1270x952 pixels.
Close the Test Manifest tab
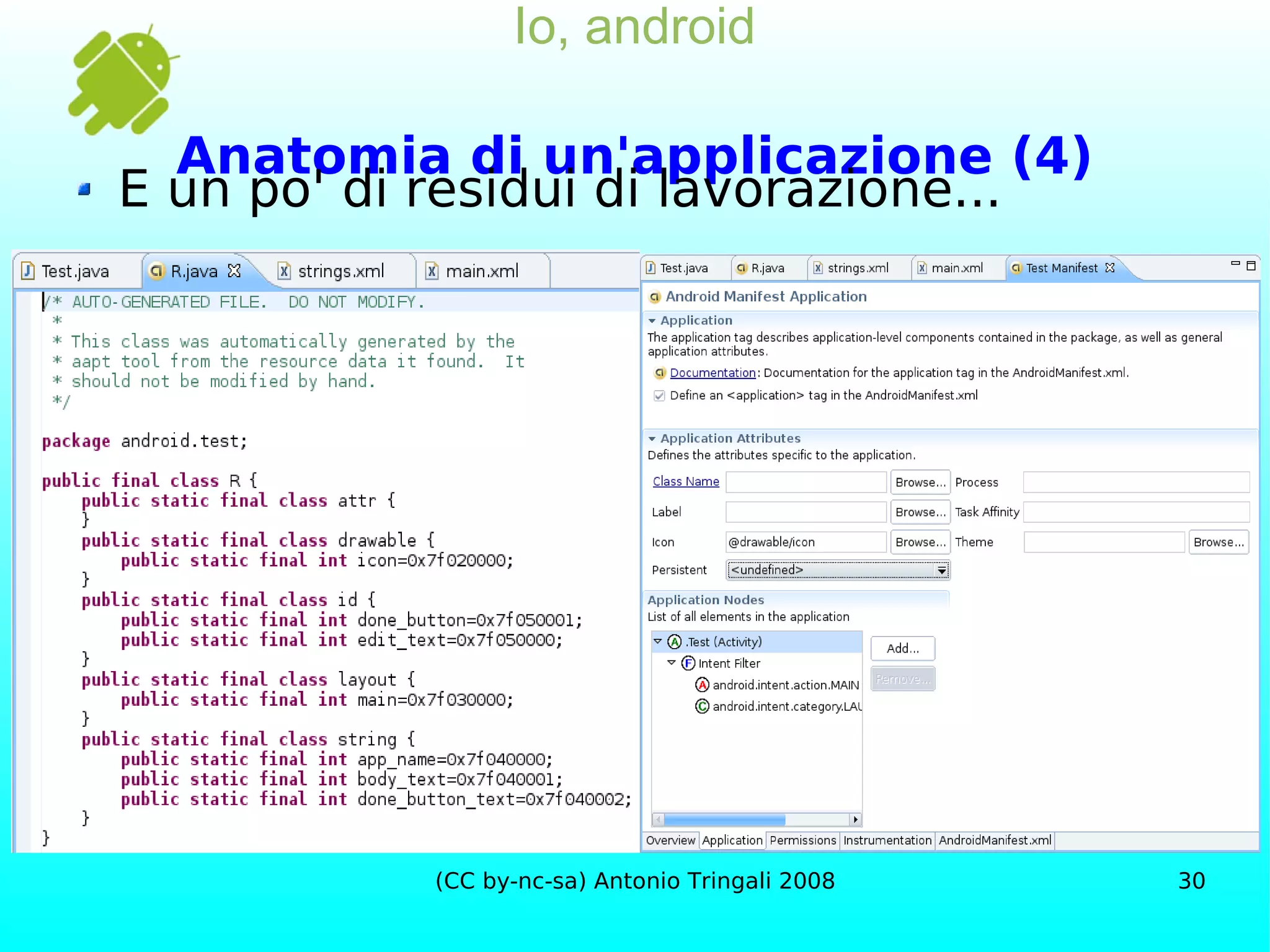pyautogui.click(x=1110, y=267)
